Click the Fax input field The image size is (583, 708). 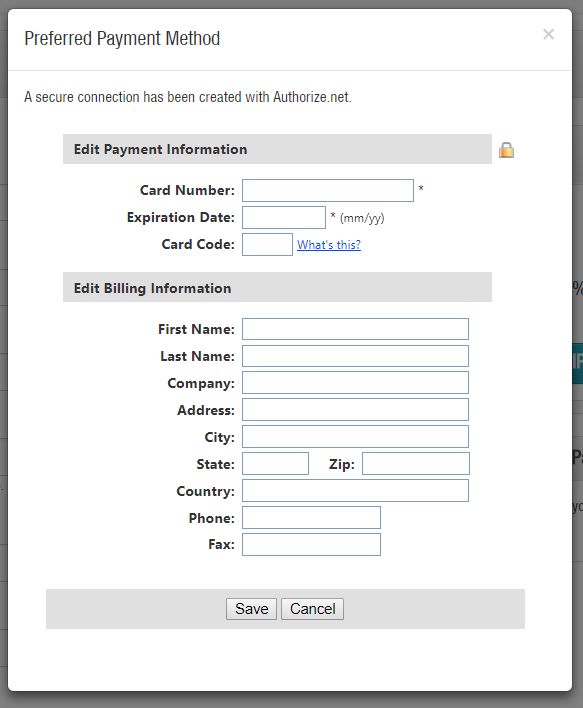[311, 545]
